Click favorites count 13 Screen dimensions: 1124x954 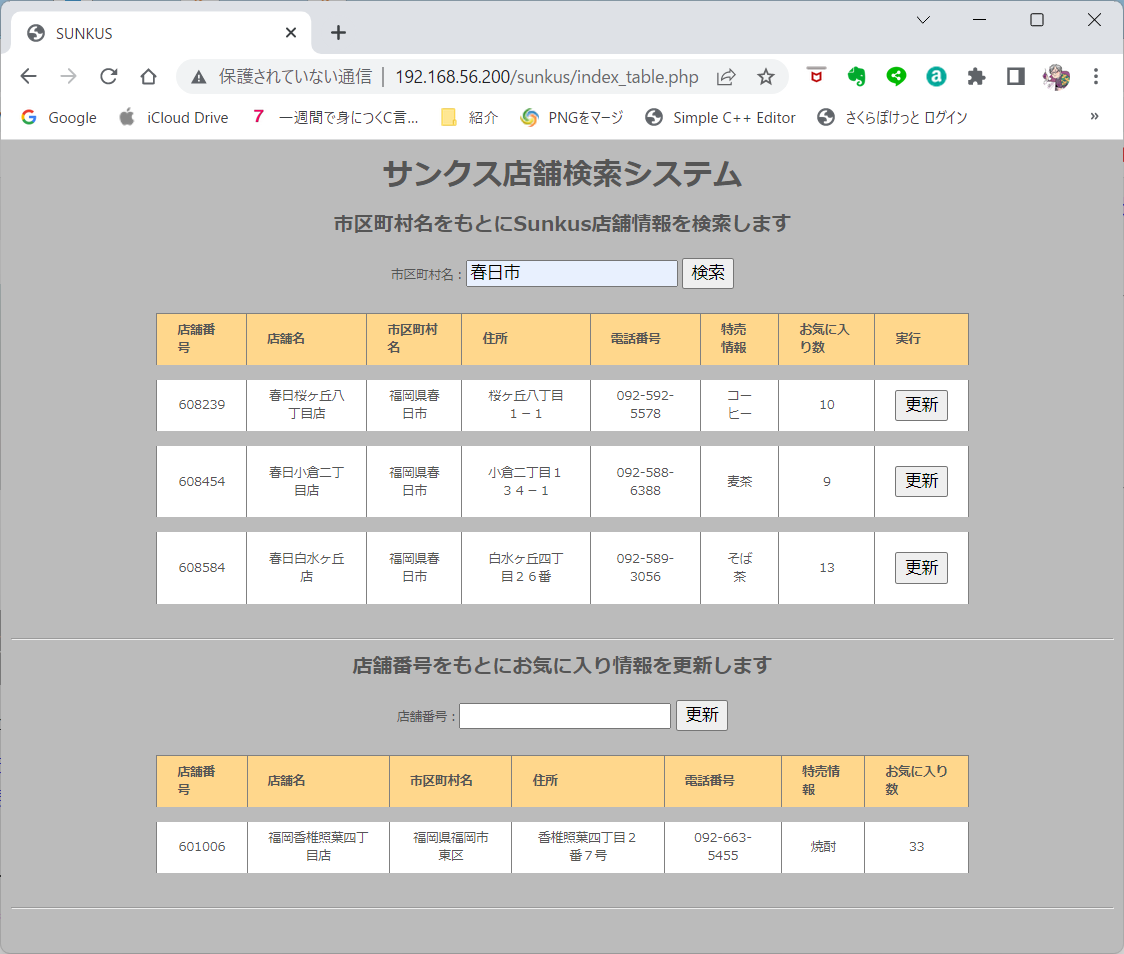(x=827, y=568)
